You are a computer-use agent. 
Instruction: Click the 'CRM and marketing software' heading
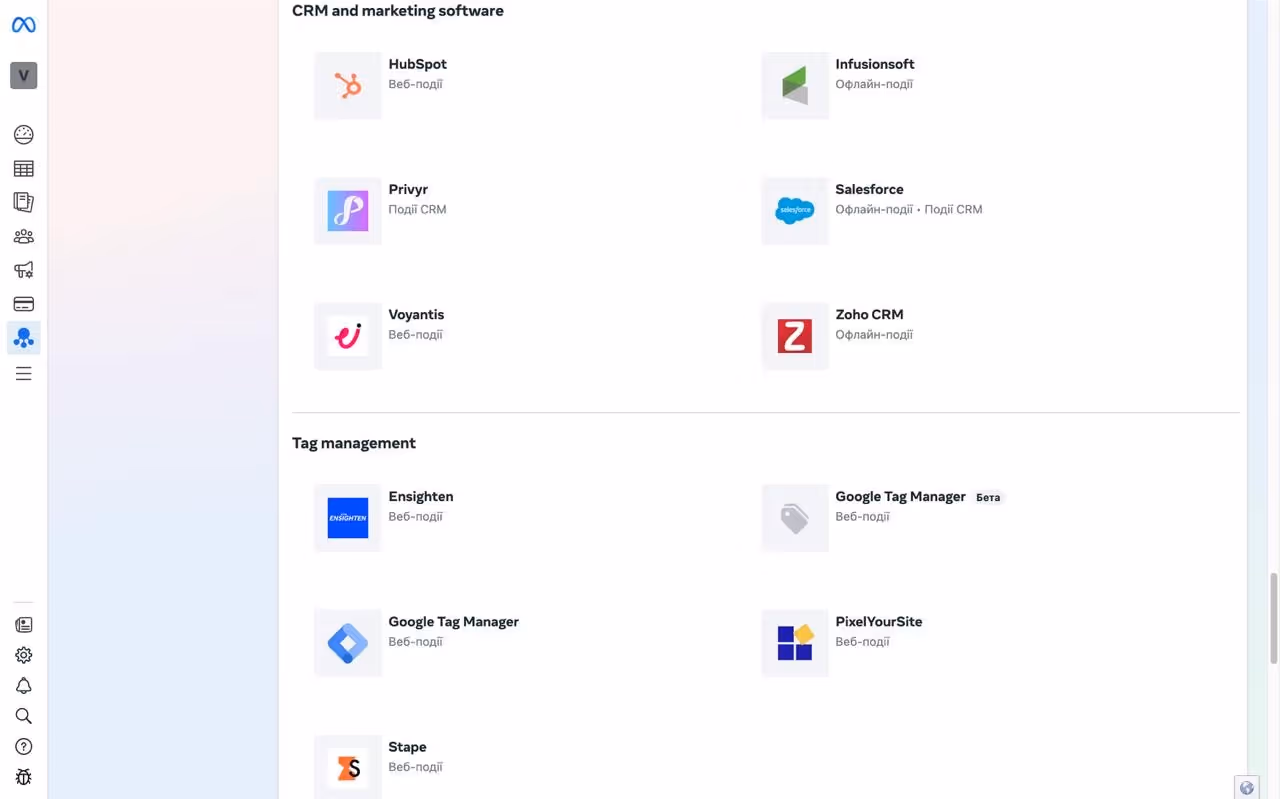398,11
